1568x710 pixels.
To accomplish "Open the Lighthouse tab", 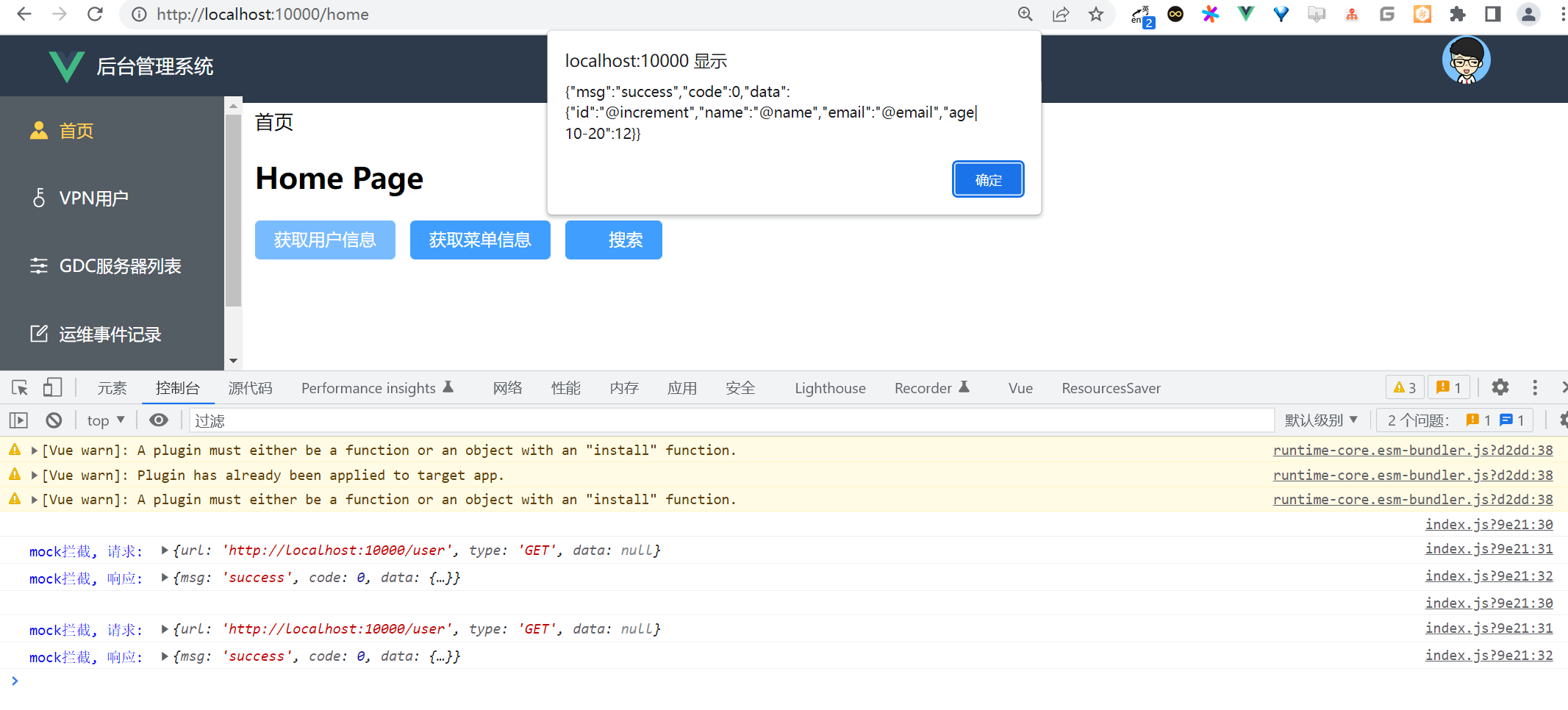I will click(x=830, y=387).
